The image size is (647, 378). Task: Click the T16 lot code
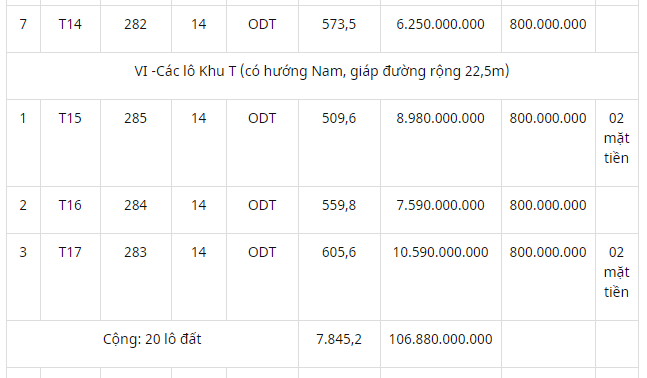70,205
